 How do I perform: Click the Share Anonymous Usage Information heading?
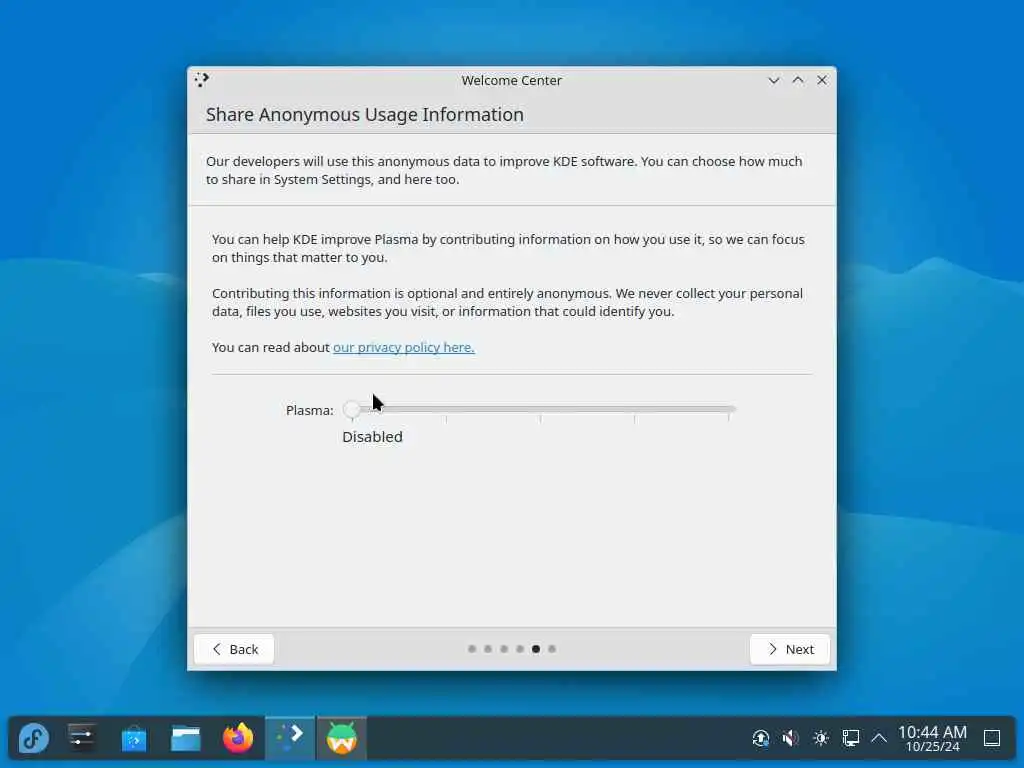click(x=365, y=114)
